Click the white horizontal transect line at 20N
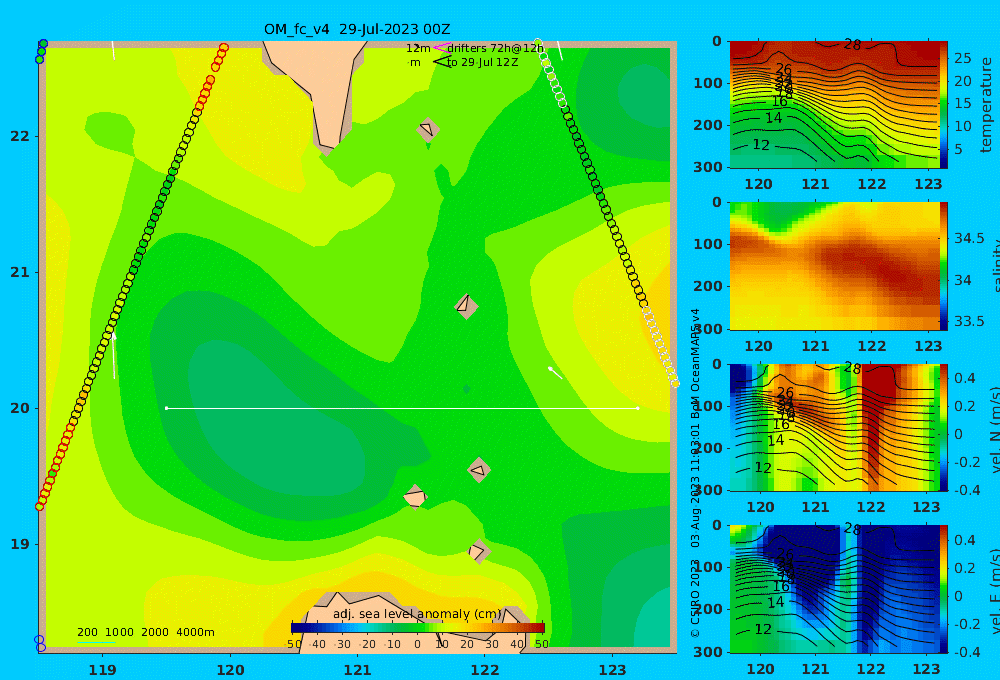Image resolution: width=1000 pixels, height=680 pixels. pyautogui.click(x=402, y=408)
